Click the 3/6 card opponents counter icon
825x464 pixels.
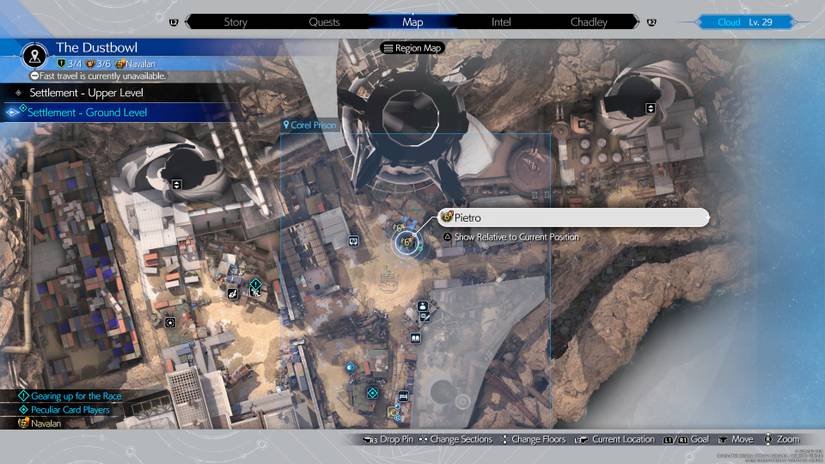click(90, 64)
